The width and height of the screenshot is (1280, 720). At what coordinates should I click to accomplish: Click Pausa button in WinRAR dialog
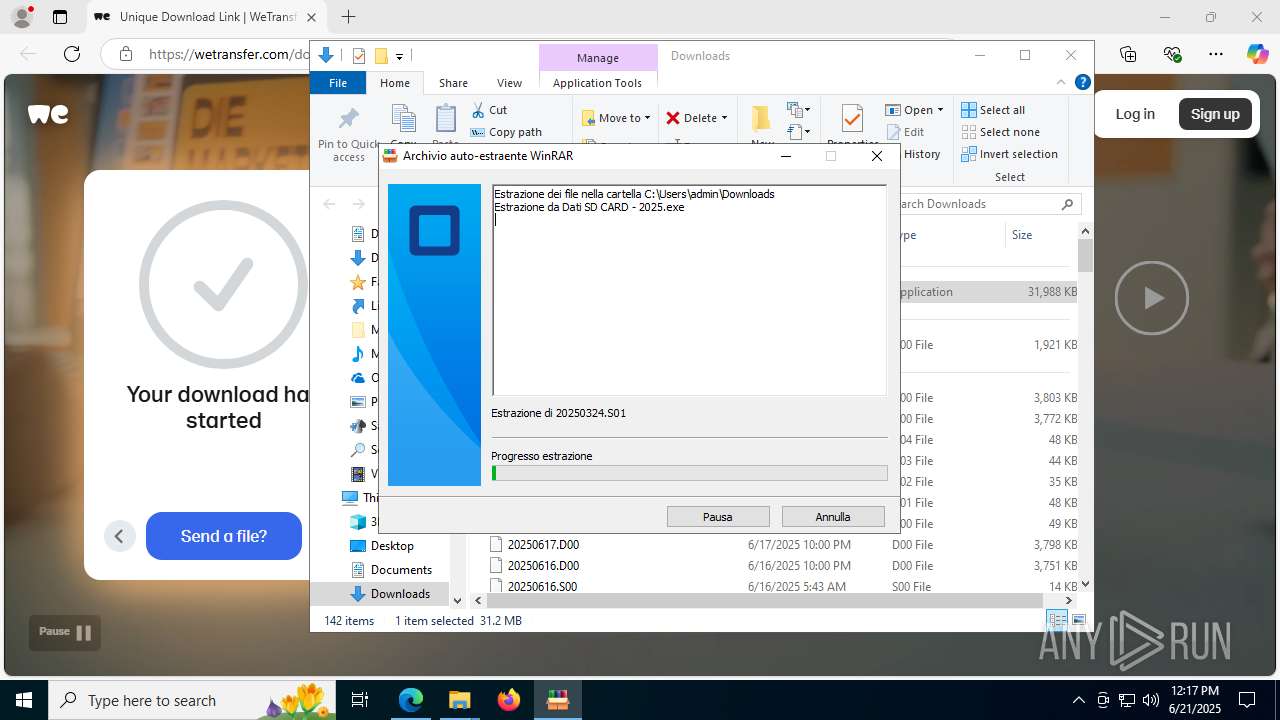pyautogui.click(x=718, y=517)
